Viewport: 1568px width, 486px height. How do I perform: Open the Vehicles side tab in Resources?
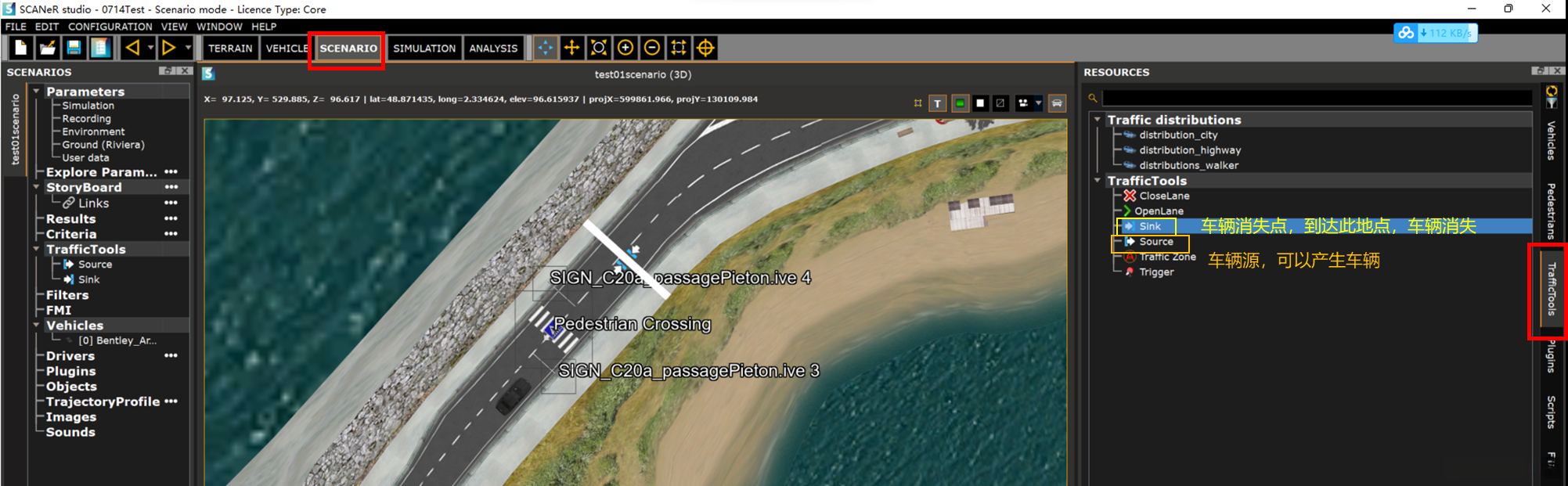click(1551, 140)
